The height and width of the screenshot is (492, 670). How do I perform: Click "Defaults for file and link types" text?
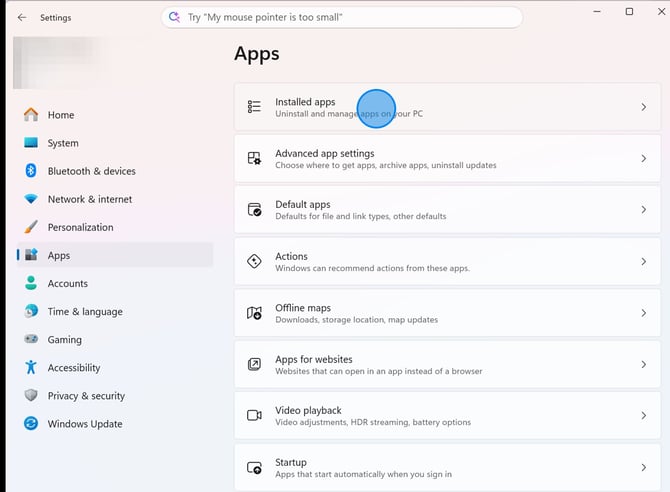[x=361, y=216]
